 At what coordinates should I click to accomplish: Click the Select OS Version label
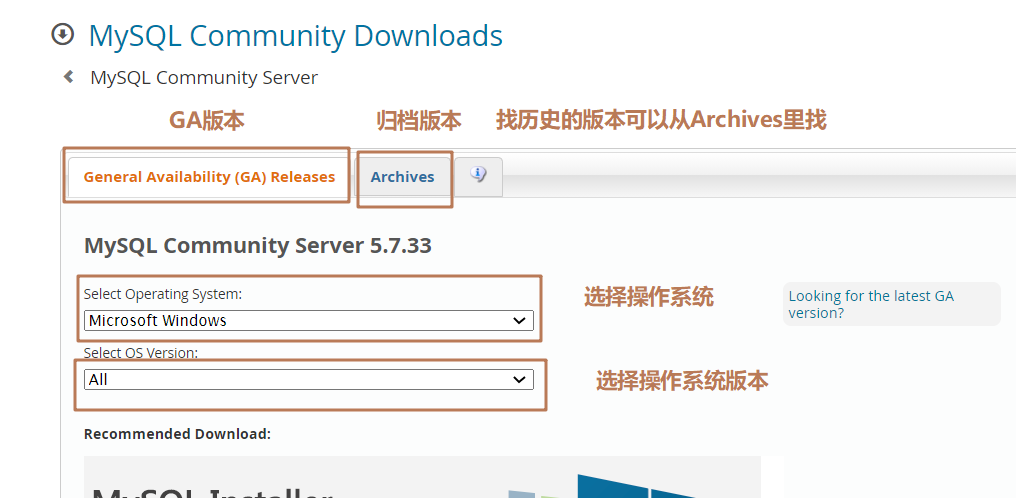(141, 353)
